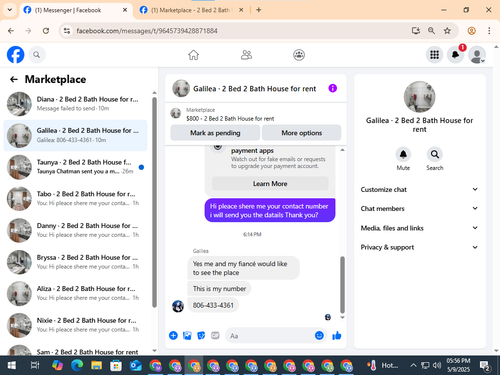Expand the Customize chat section
Screen dimensions: 500x375
[419, 189]
